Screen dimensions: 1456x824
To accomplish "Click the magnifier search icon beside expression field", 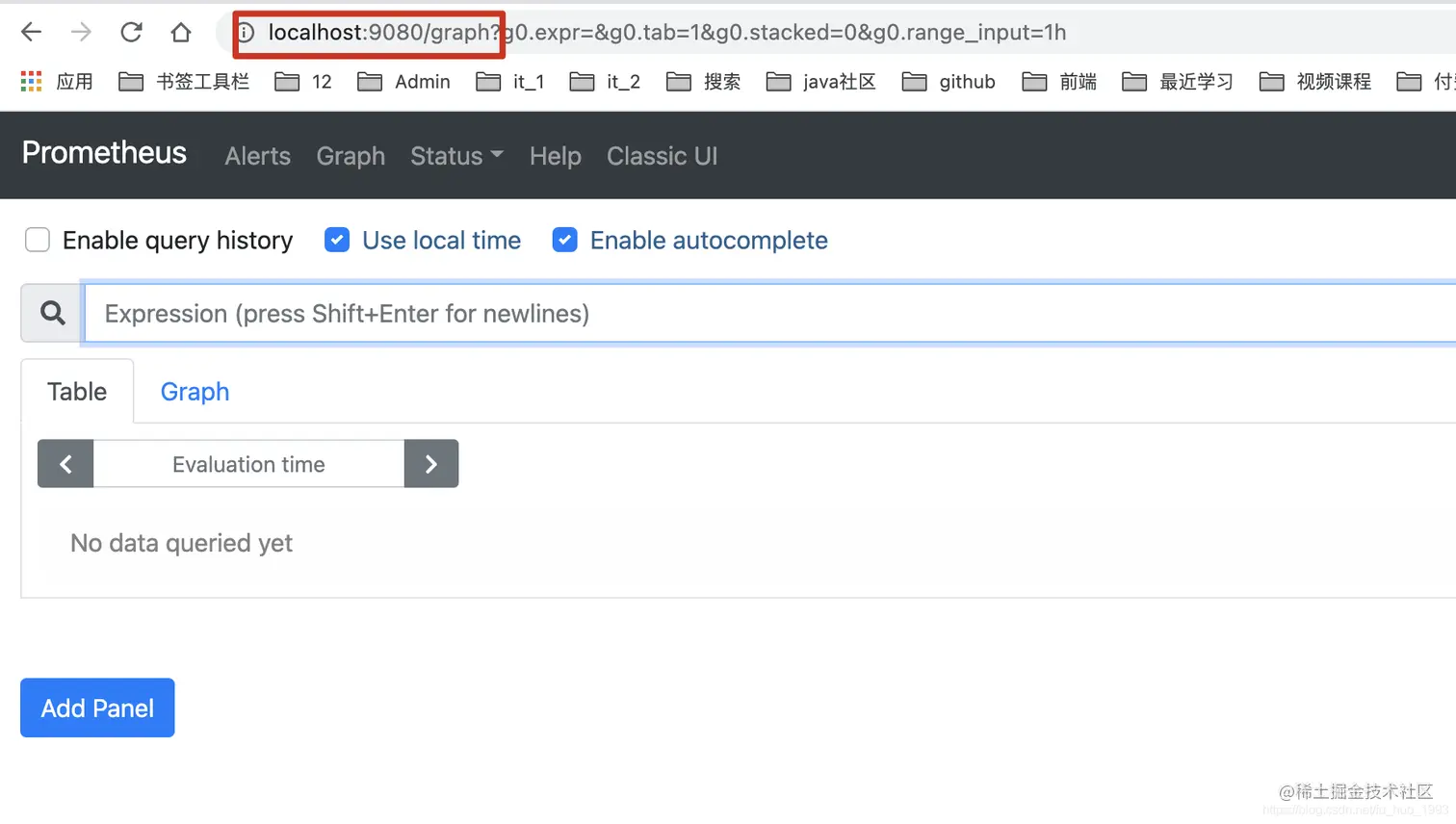I will [53, 313].
